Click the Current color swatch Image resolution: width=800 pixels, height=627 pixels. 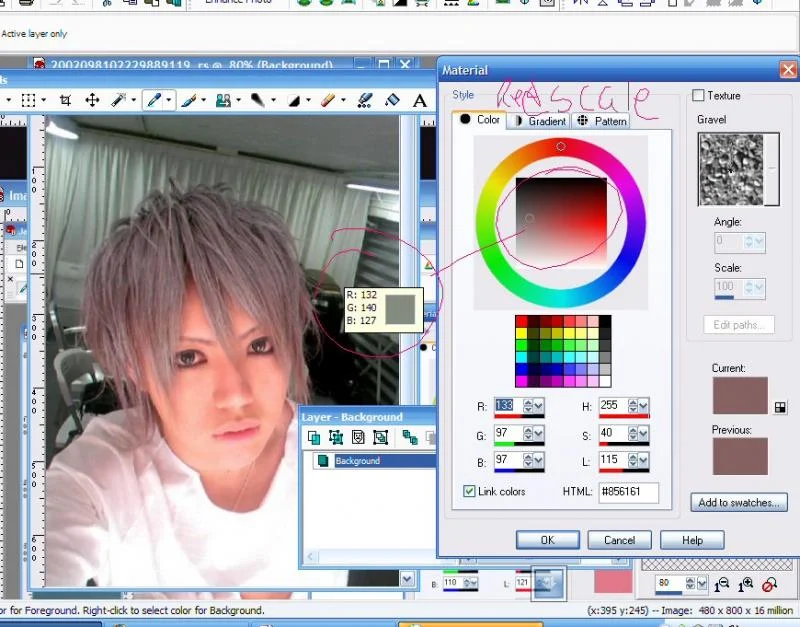point(740,395)
